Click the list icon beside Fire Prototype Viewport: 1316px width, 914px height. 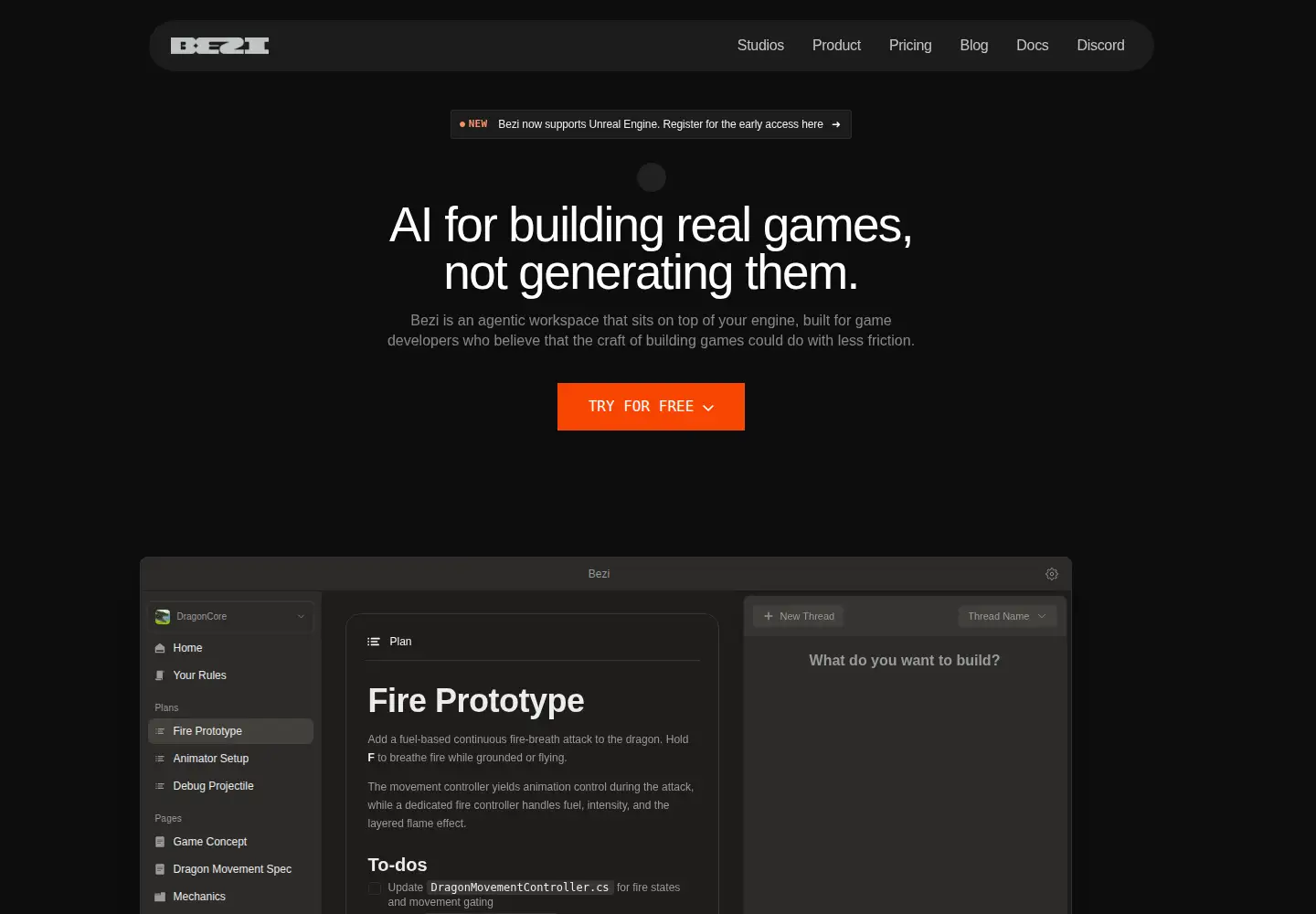(x=160, y=731)
